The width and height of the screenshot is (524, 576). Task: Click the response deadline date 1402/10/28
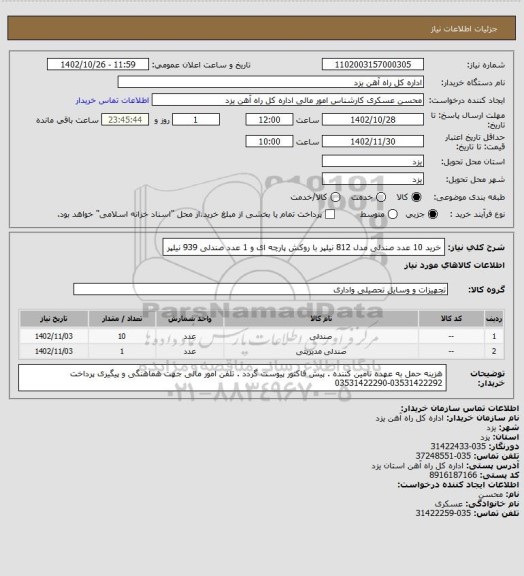(x=373, y=120)
